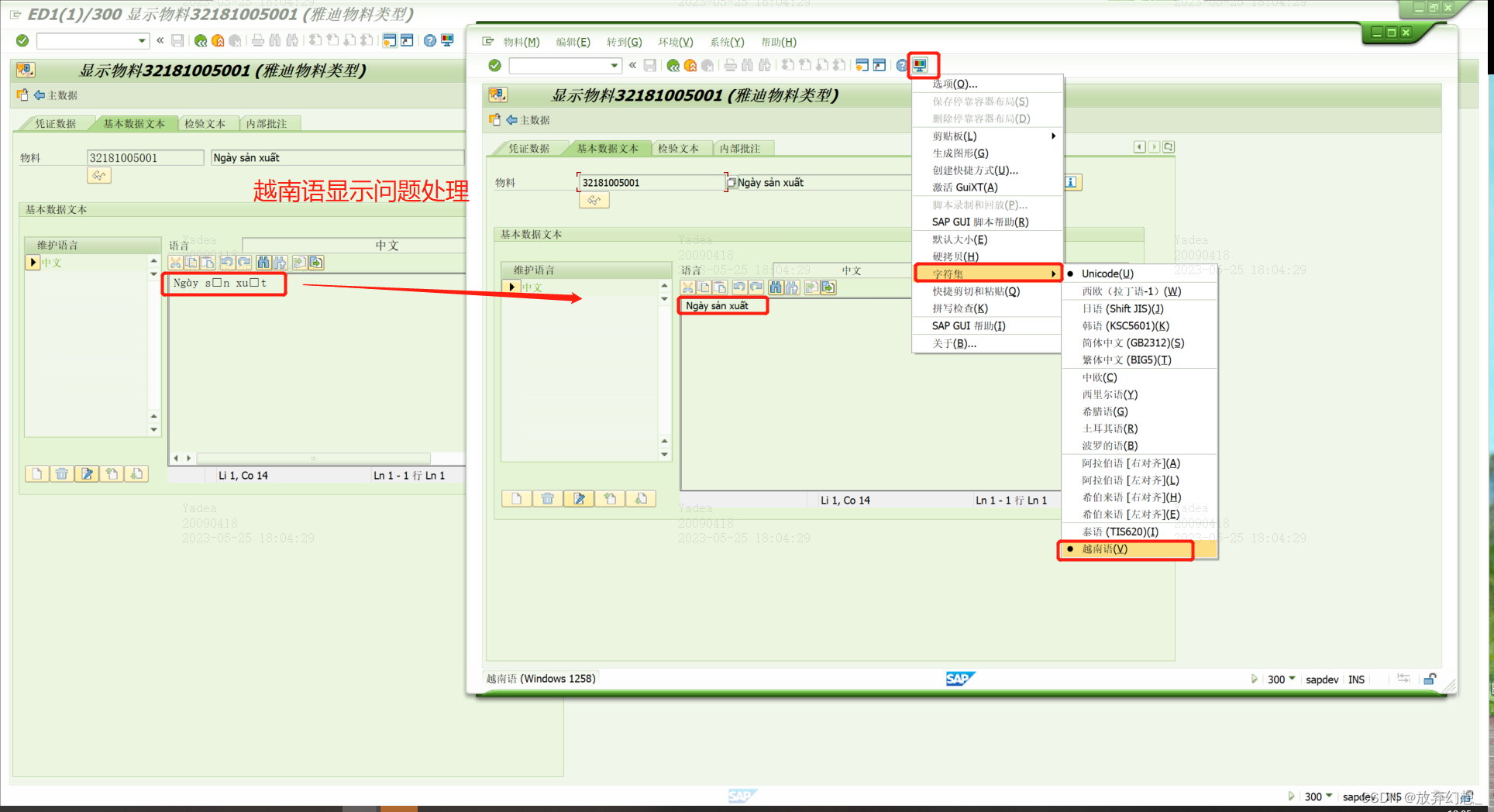Click the info icon beside material description
Screen dimensions: 1494x812
[x=1072, y=182]
